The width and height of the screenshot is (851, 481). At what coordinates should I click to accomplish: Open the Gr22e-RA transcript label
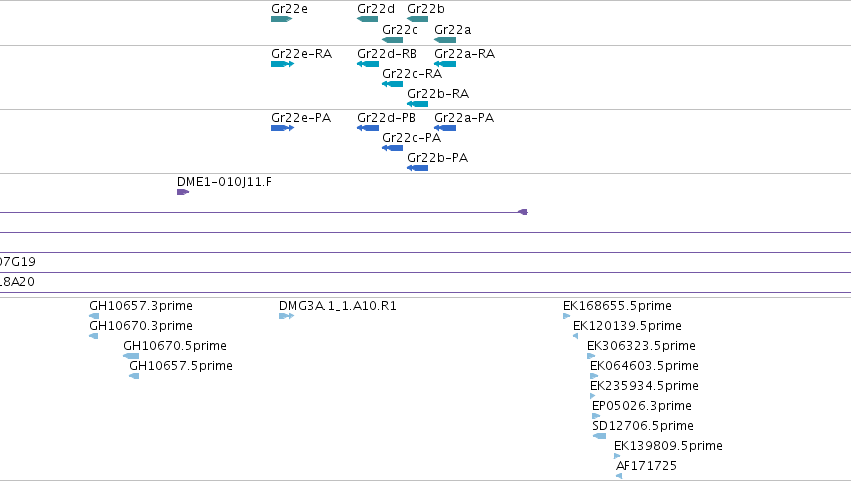302,54
